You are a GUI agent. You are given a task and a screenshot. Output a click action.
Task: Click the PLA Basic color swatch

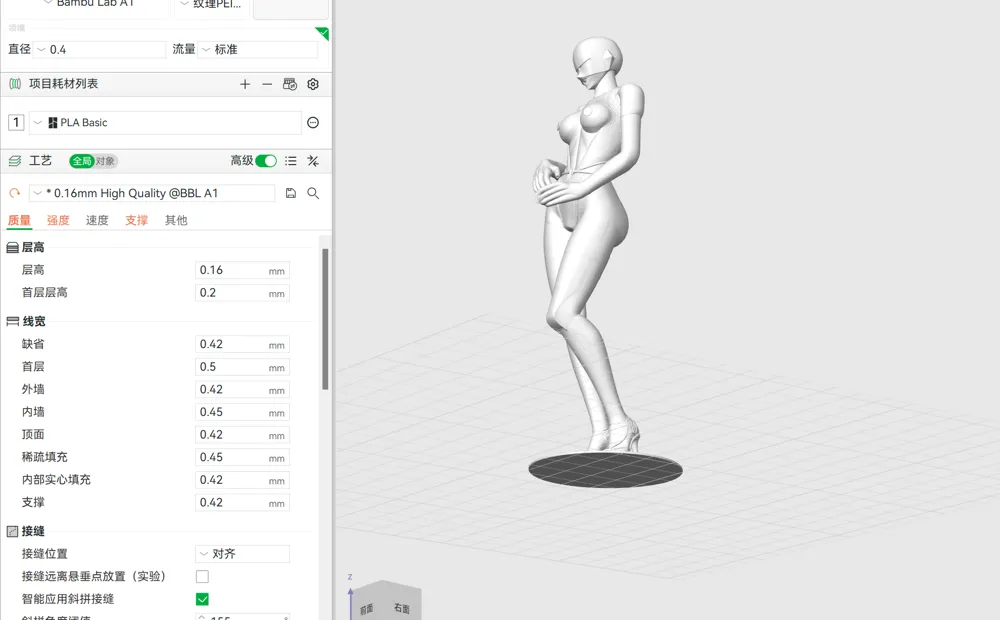tap(53, 122)
